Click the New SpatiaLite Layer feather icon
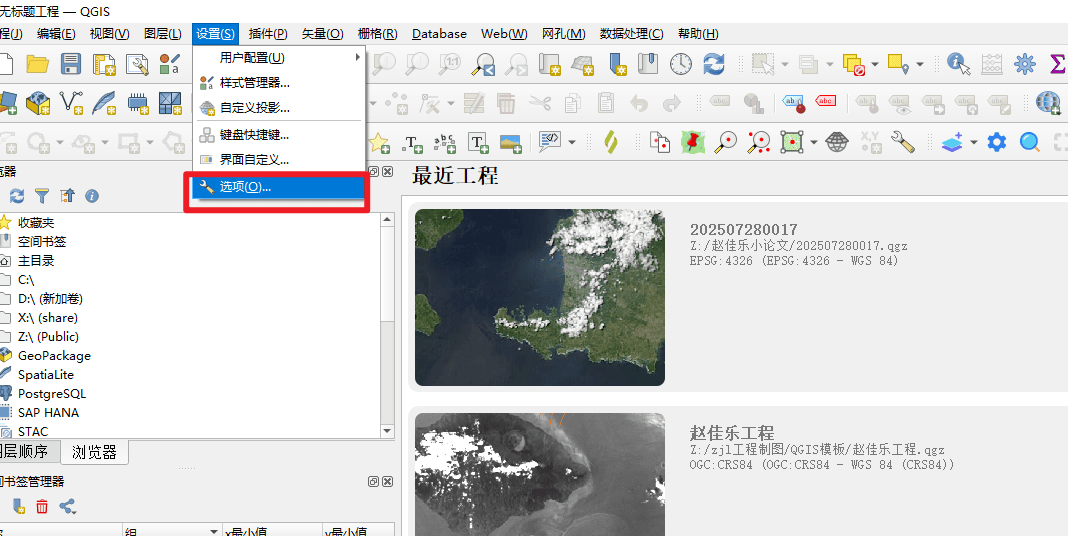 click(x=104, y=103)
